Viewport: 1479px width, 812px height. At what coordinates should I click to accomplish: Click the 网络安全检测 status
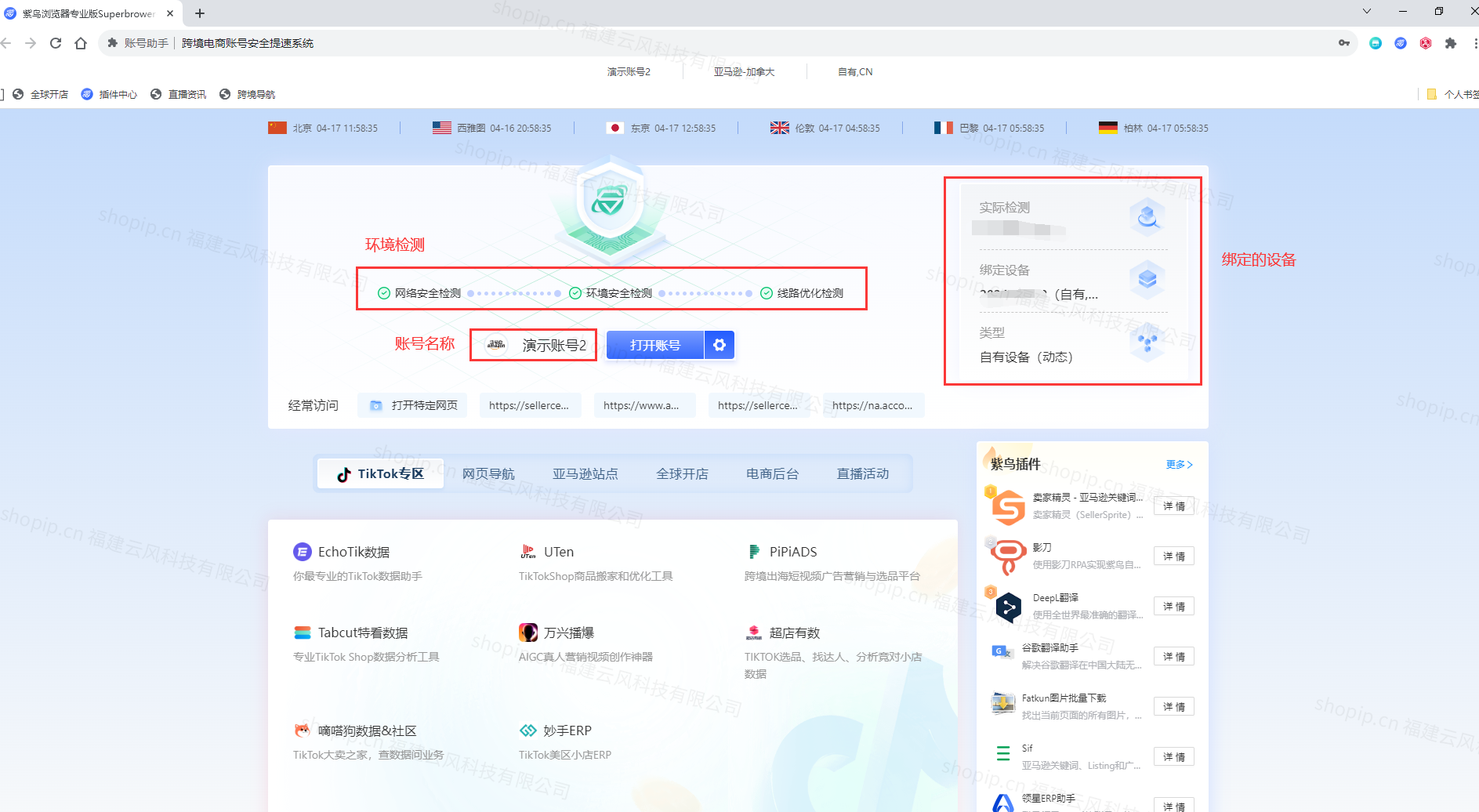(x=419, y=293)
